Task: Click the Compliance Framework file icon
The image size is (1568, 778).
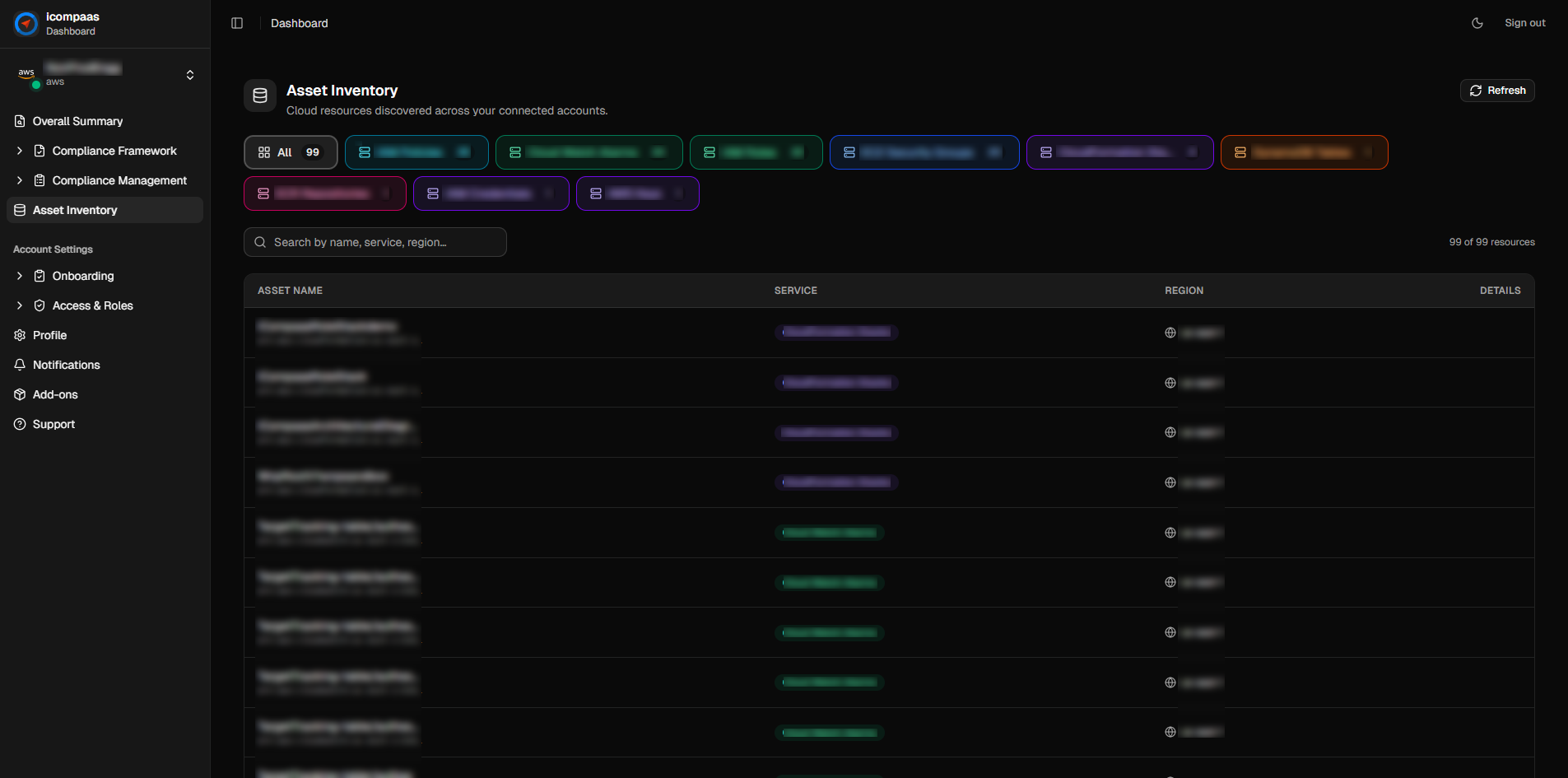Action: [x=40, y=151]
